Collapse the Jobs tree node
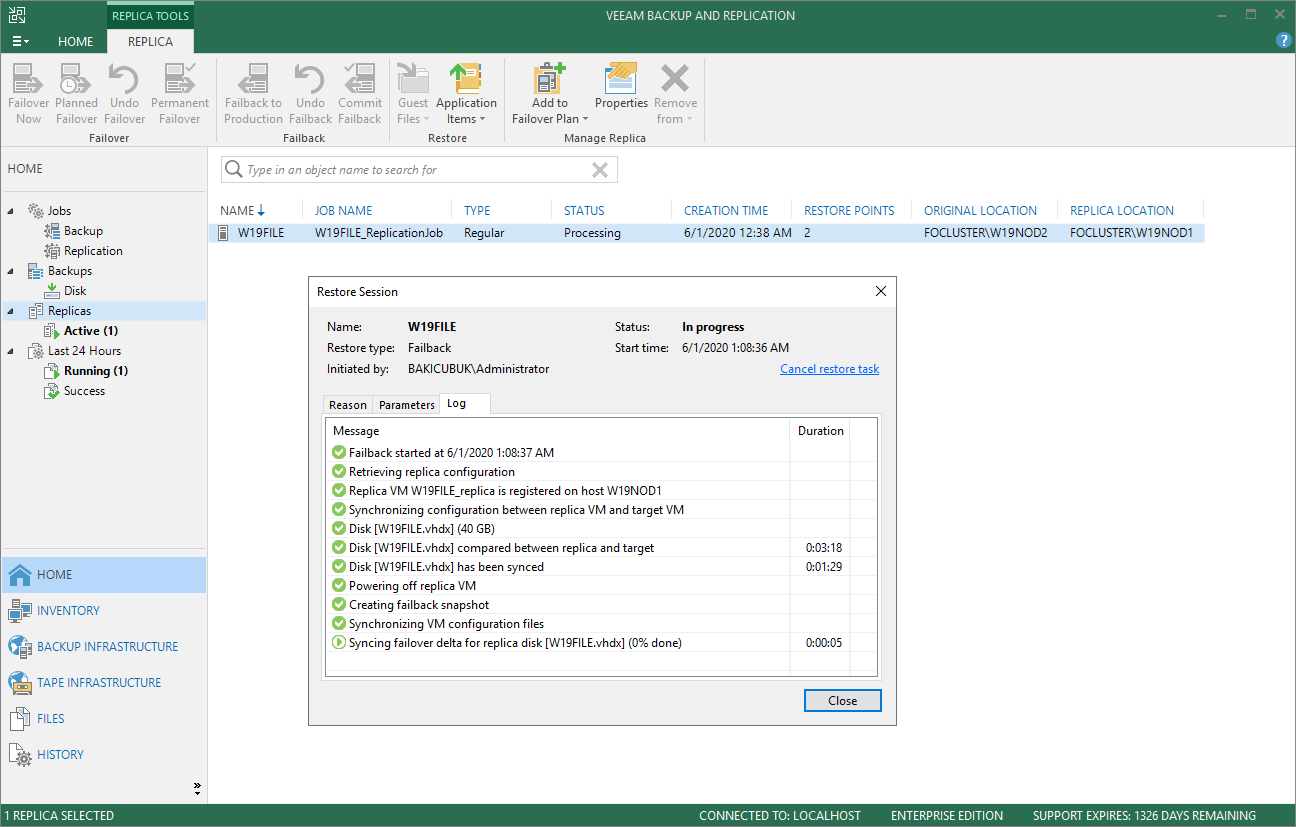1296x827 pixels. click(x=12, y=211)
